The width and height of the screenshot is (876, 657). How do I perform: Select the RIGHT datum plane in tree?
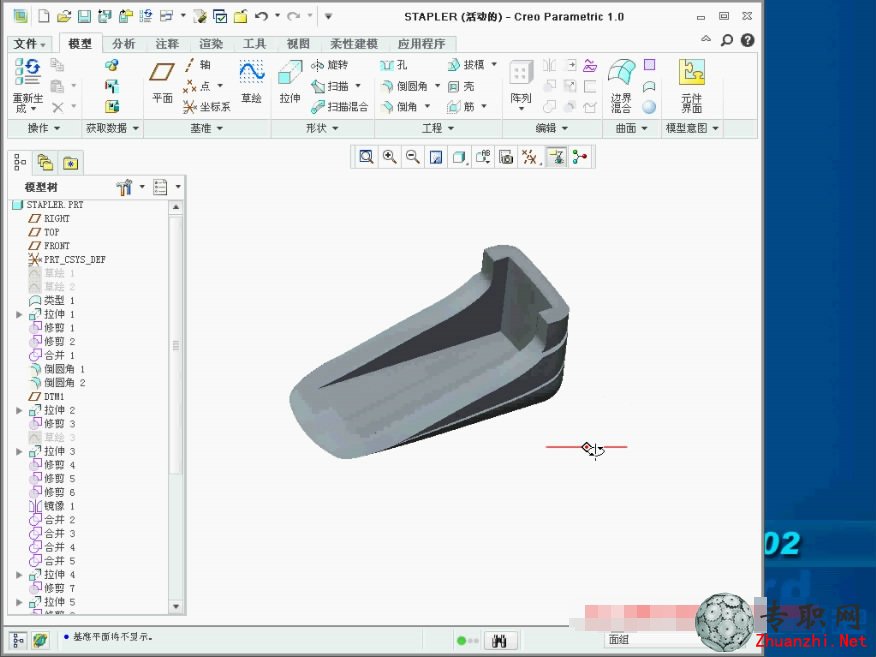(50, 218)
